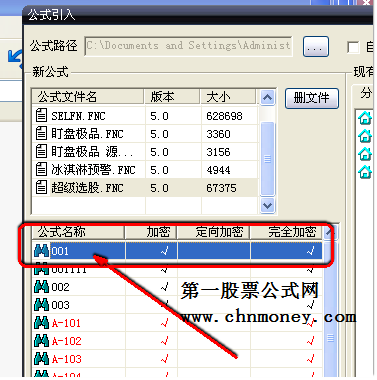Sort by the 版本 column header
Image resolution: width=377 pixels, height=380 pixels.
click(172, 97)
